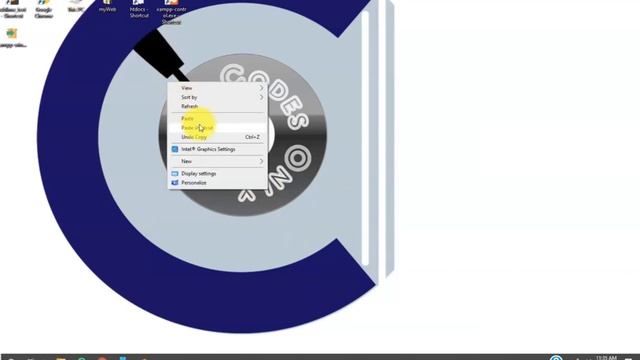Select the This PC desktop icon
Viewport: 640px width, 360px height.
tap(76, 6)
